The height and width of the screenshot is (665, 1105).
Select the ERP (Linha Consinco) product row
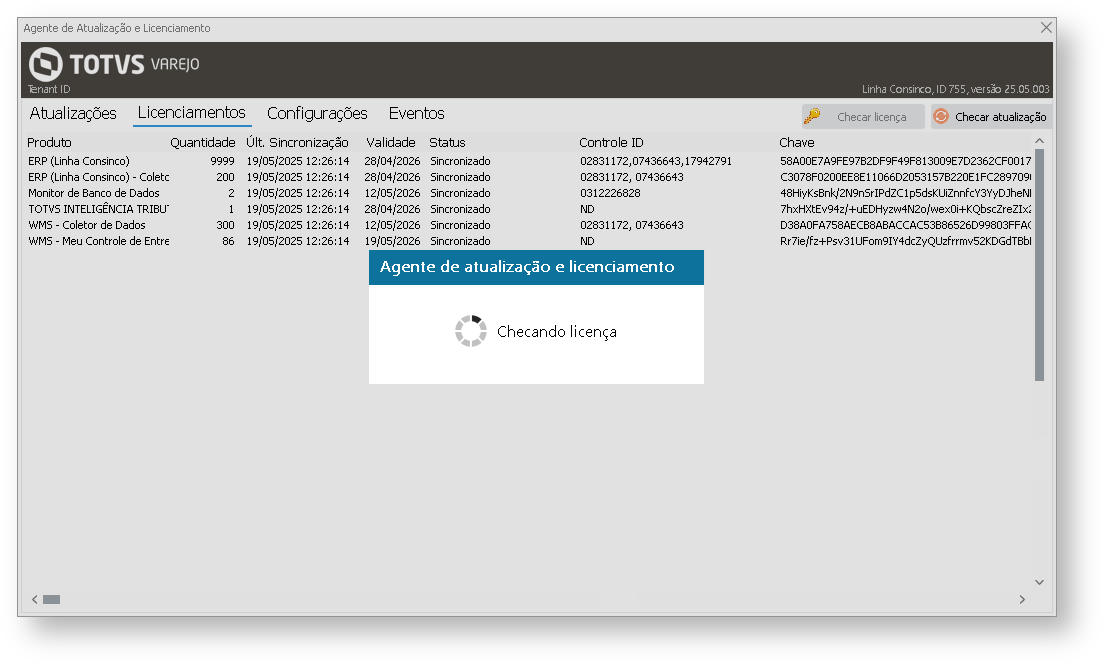coord(529,161)
